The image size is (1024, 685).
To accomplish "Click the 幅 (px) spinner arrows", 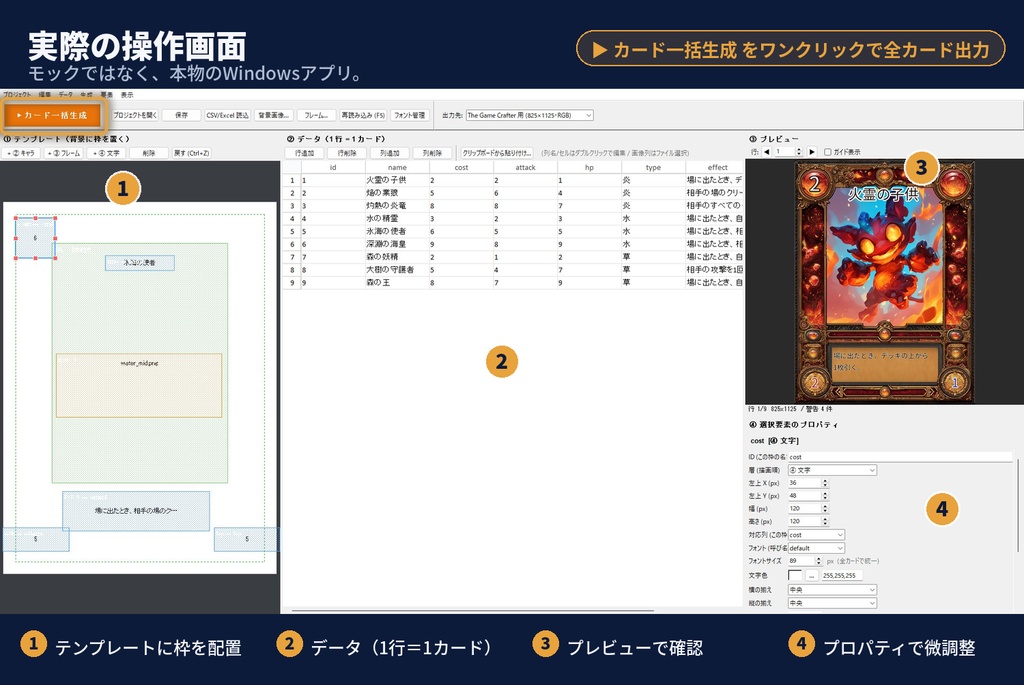I will pyautogui.click(x=825, y=508).
